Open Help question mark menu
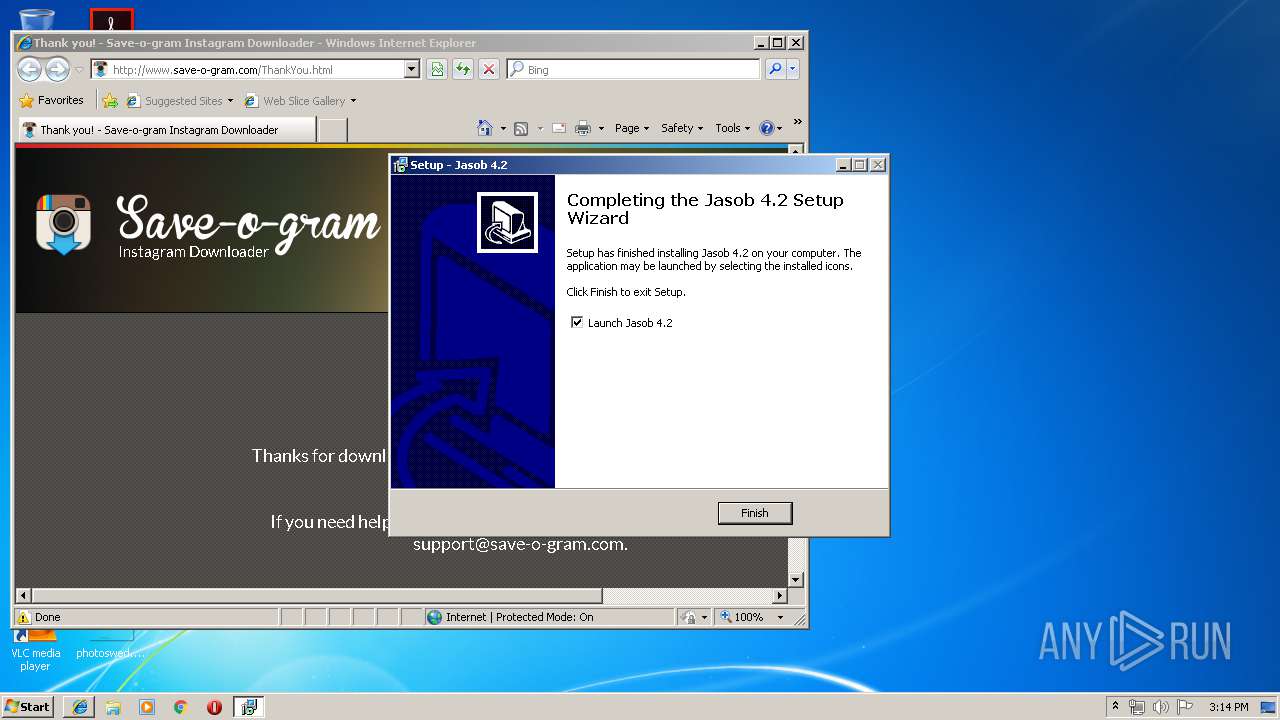Screen dimensions: 1280x720 point(770,128)
